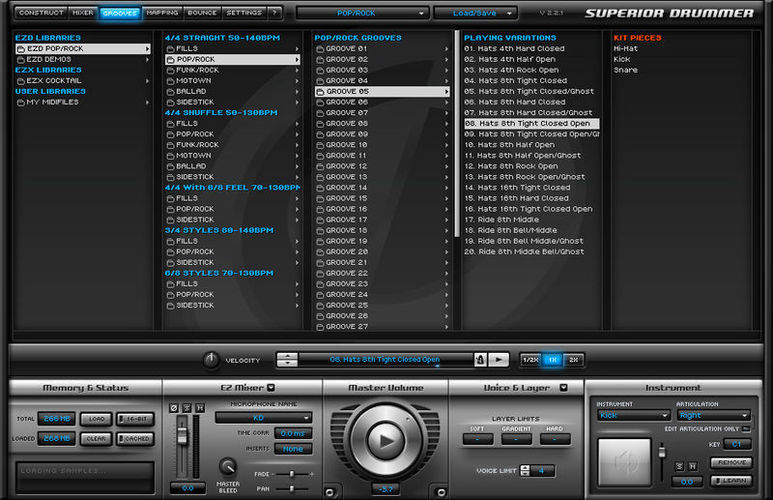Screen dimensions: 773x500
Task: Click the Gradient layer limit field
Action: [x=516, y=438]
